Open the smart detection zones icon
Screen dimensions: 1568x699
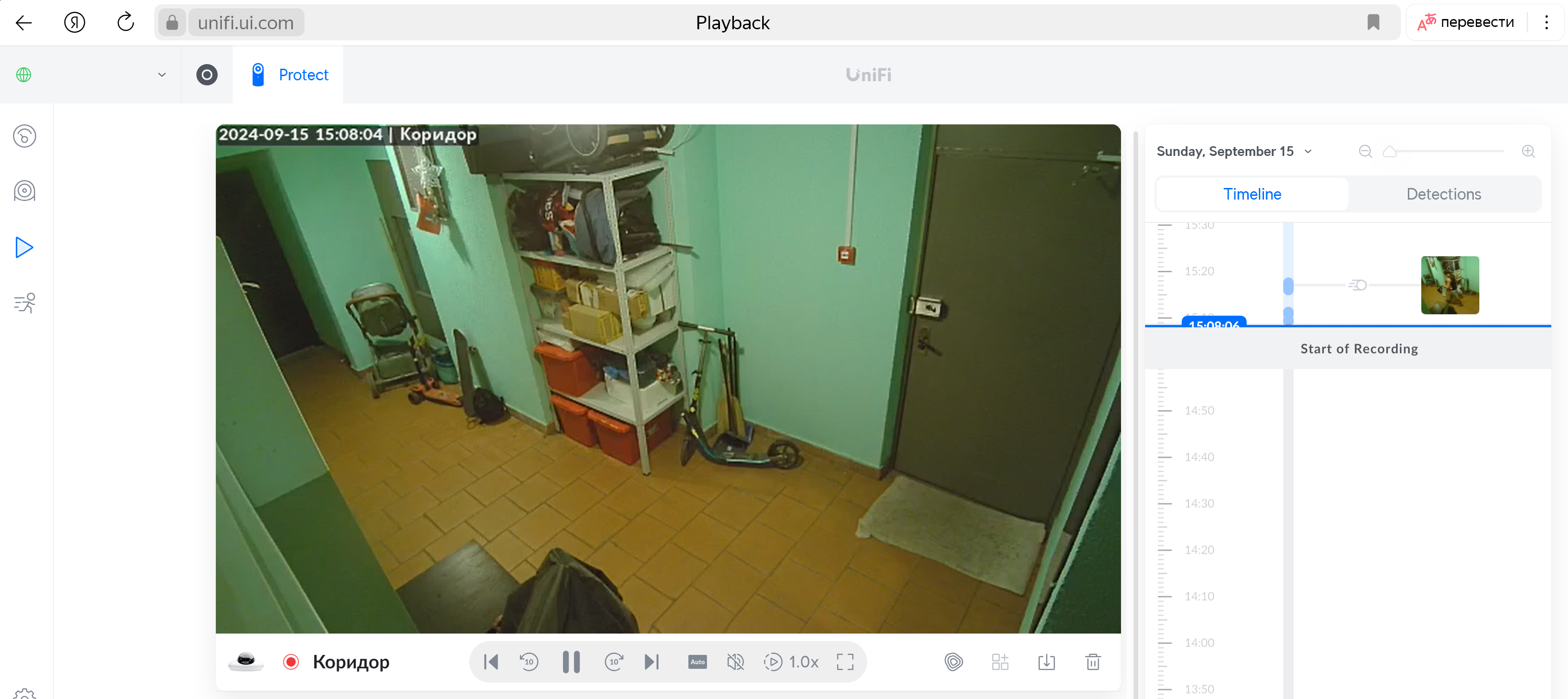click(x=953, y=662)
